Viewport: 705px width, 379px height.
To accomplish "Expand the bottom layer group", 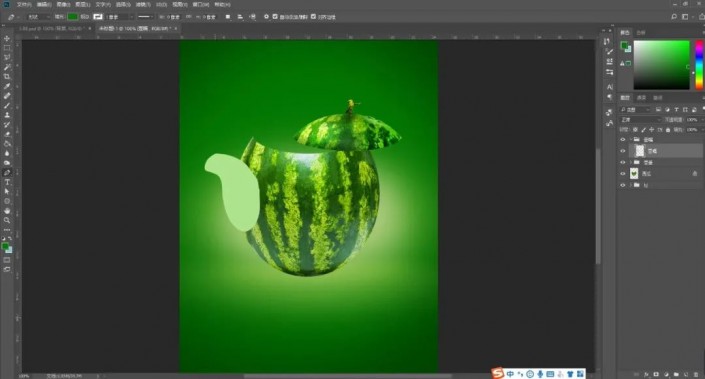I will (631, 185).
